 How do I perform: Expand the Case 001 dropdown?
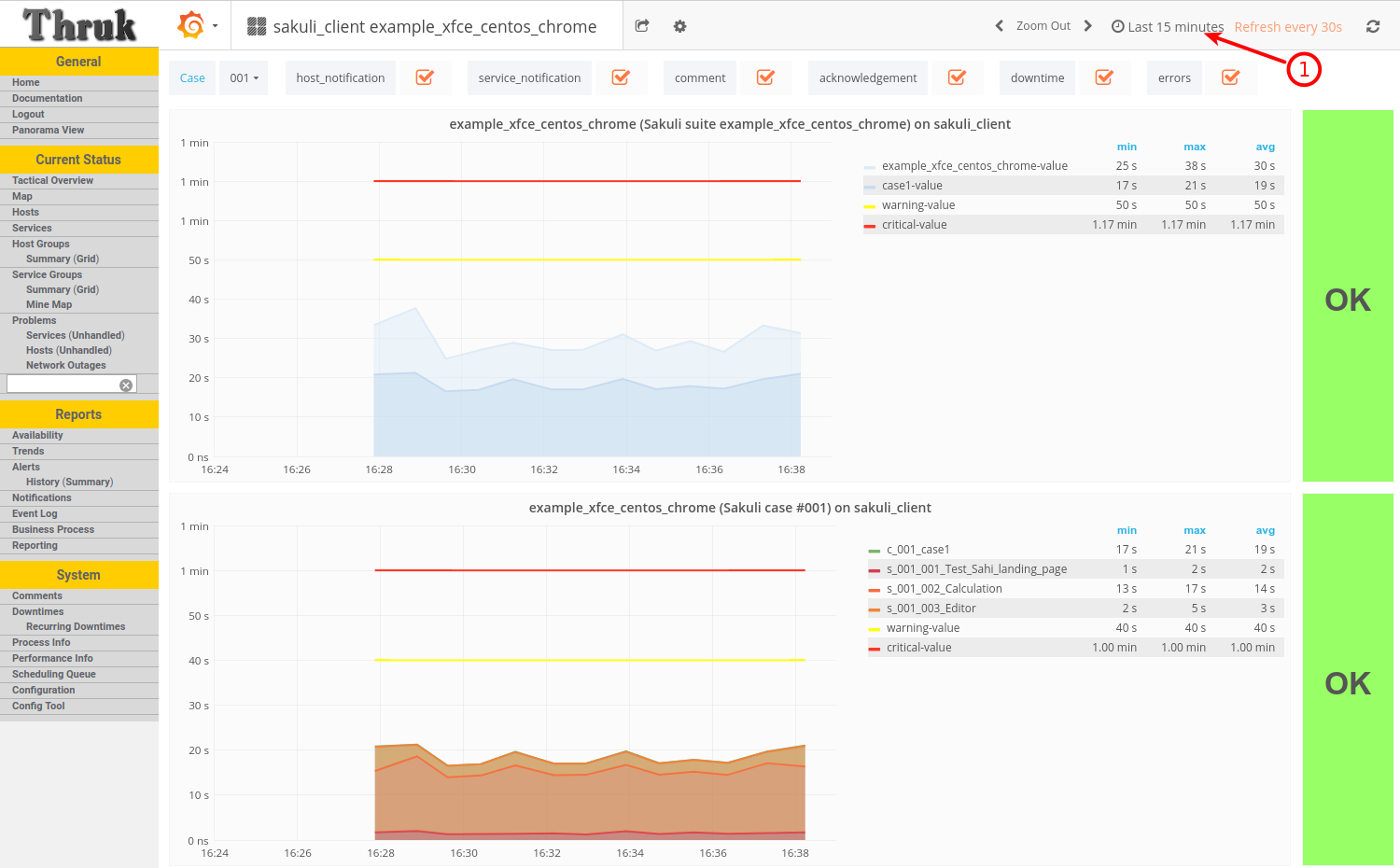point(244,77)
